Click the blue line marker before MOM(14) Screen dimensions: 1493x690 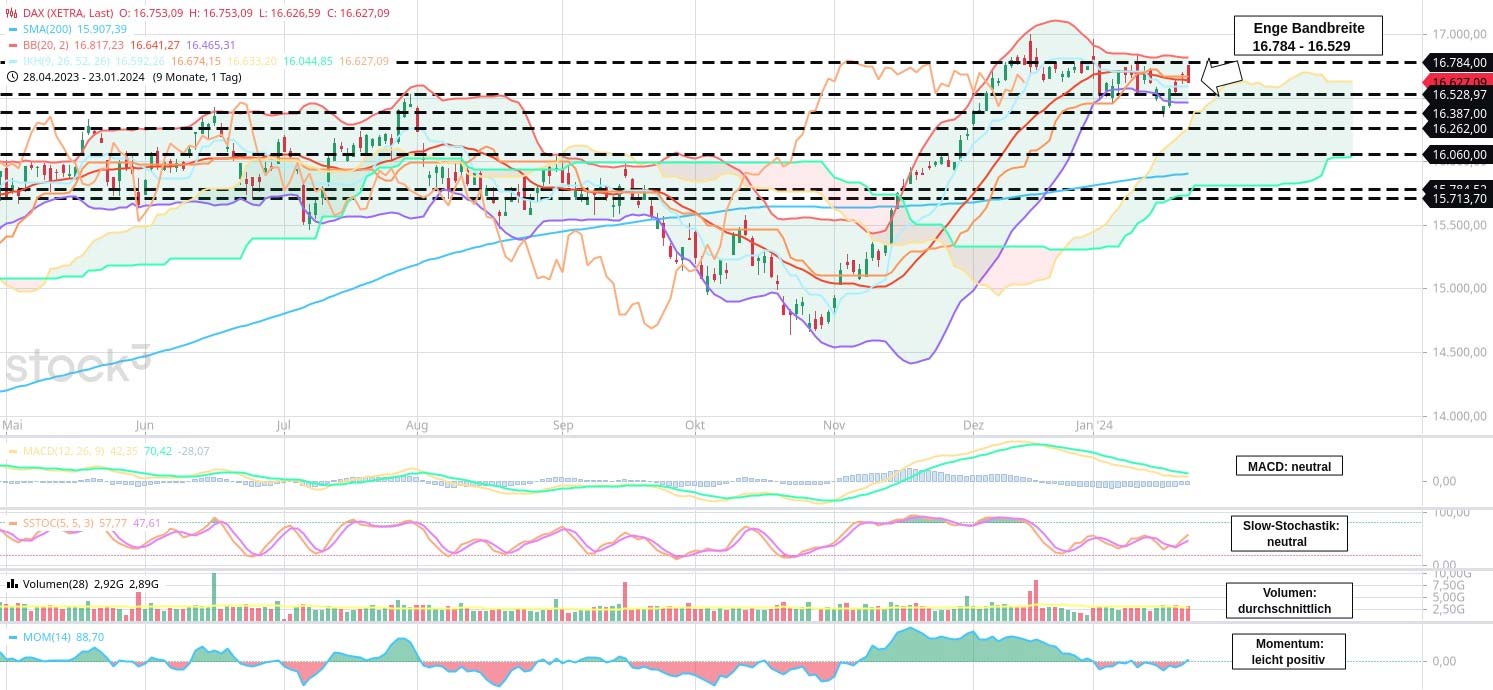12,637
